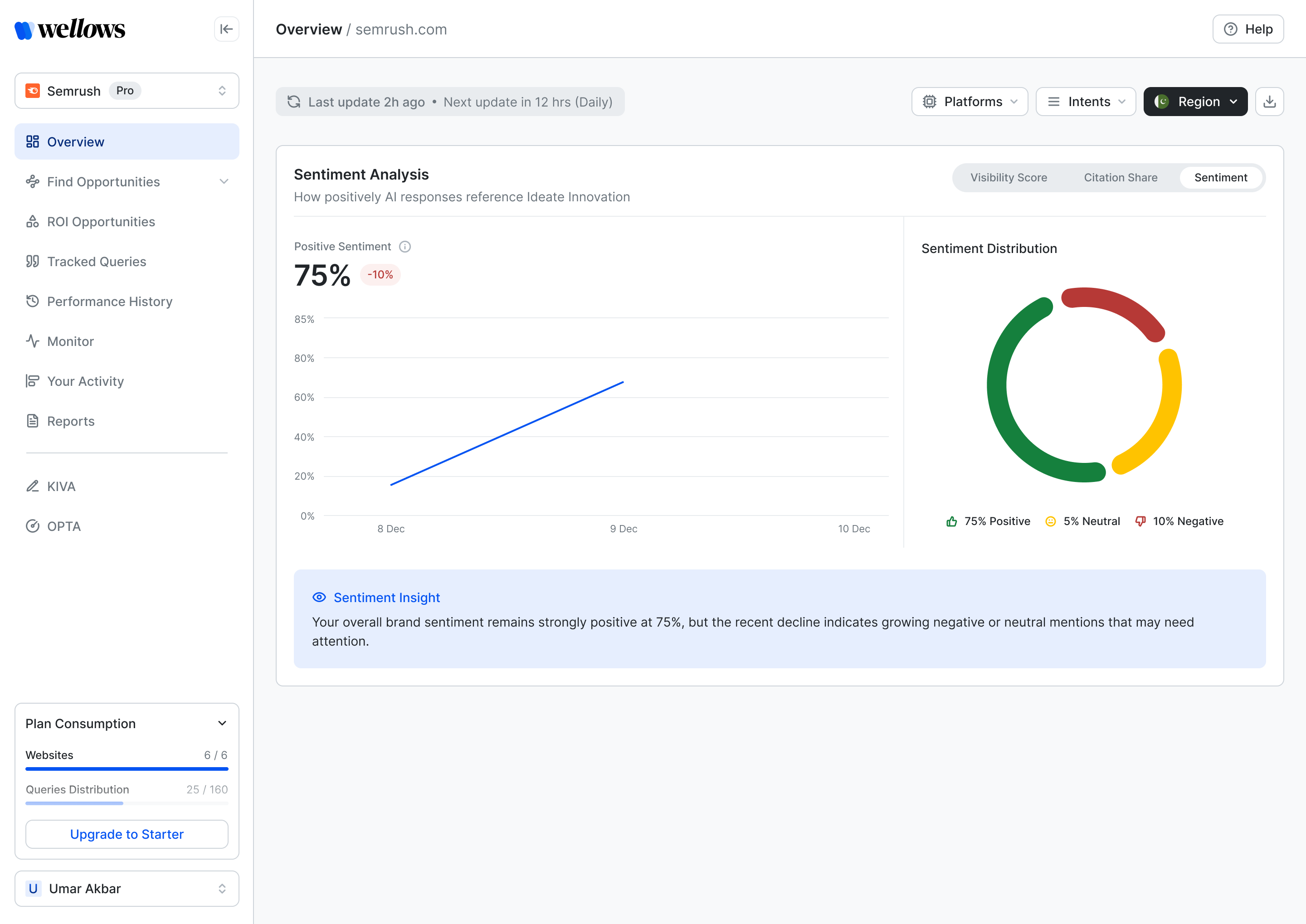Click the info icon beside Positive Sentiment

point(404,246)
